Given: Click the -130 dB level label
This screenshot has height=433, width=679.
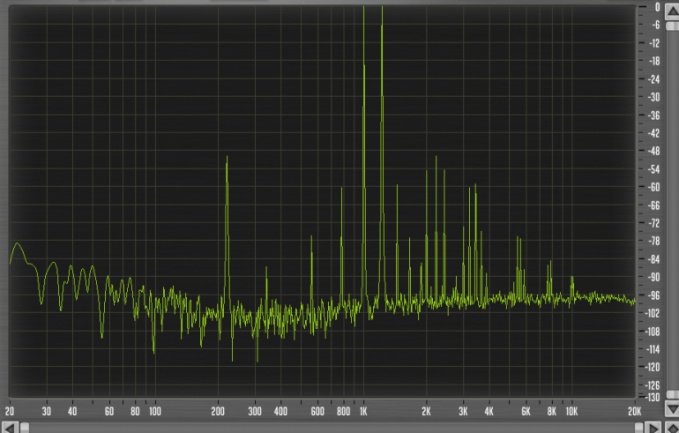Looking at the screenshot, I should 654,397.
